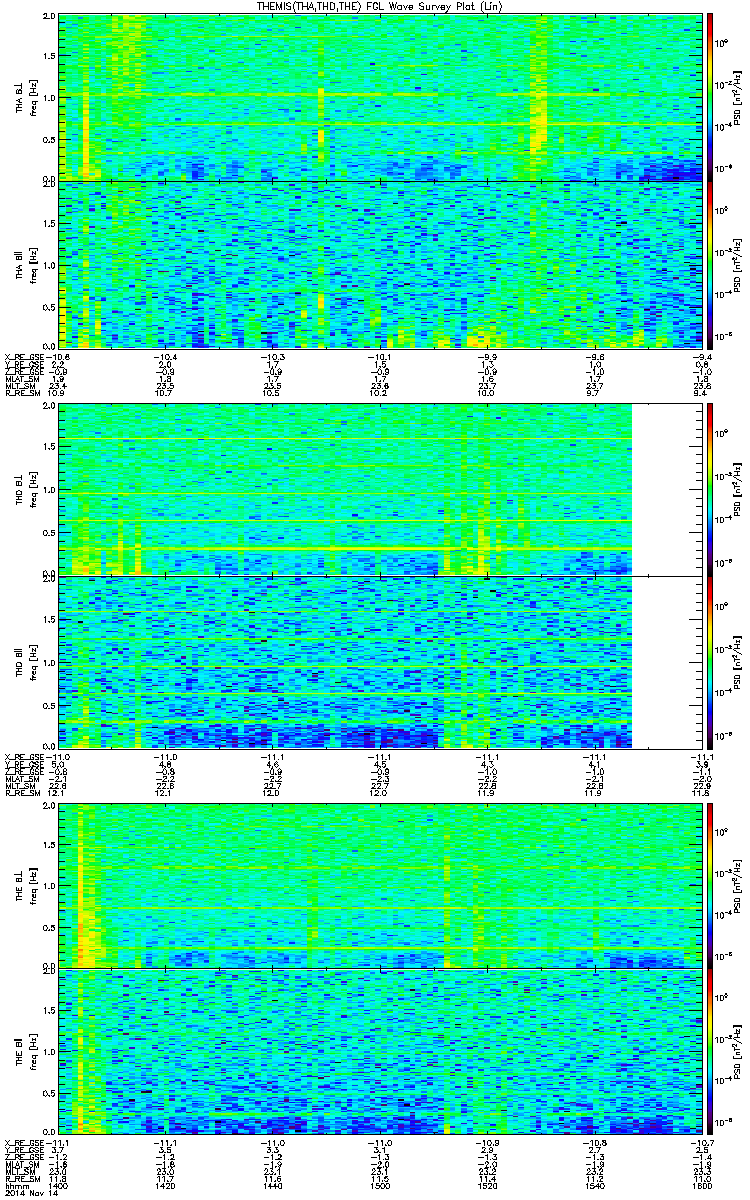Image resolution: width=750 pixels, height=1200 pixels.
Task: Click the white data gap in THD panels
Action: pos(667,576)
